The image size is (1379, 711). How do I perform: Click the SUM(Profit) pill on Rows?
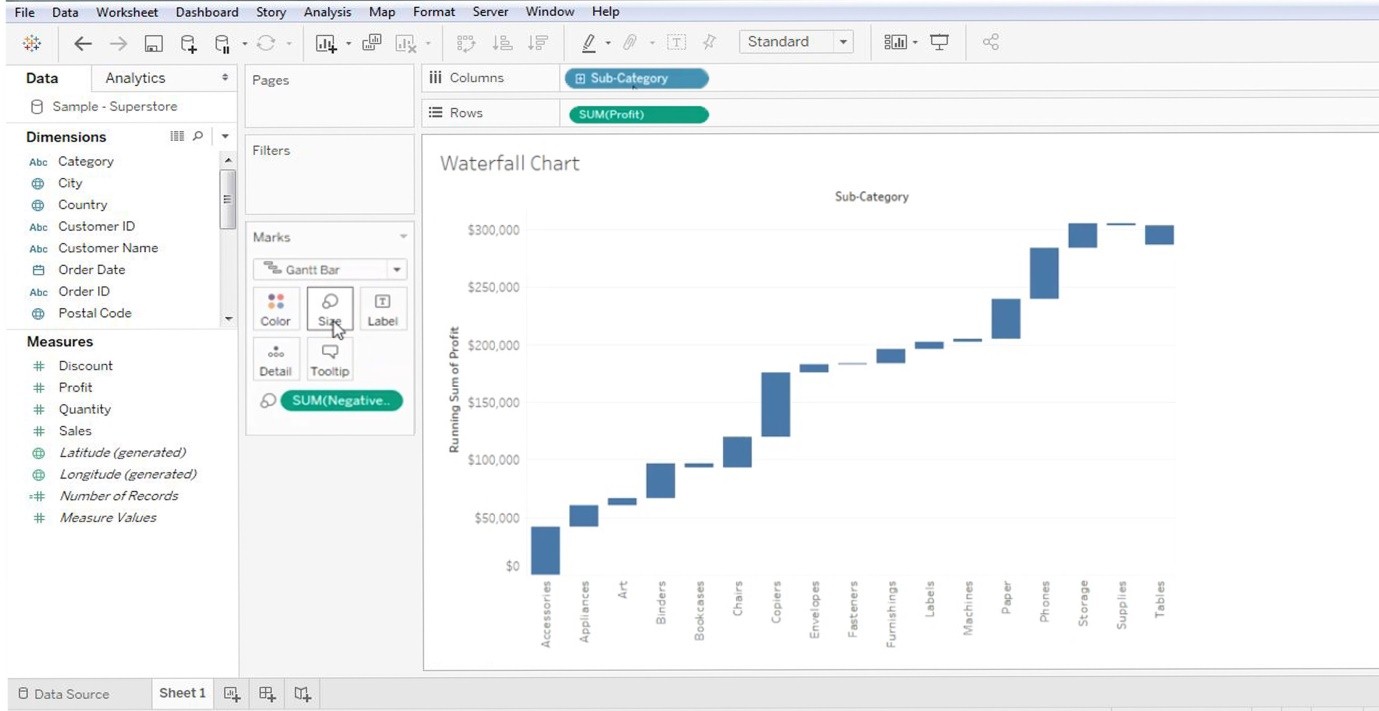639,114
